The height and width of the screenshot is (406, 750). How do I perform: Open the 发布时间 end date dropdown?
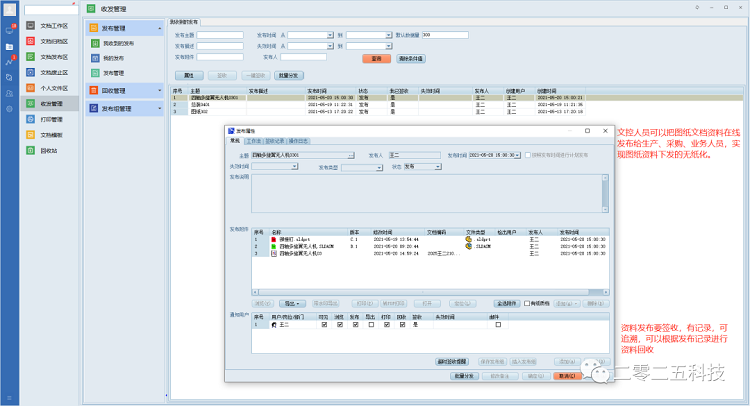point(389,35)
